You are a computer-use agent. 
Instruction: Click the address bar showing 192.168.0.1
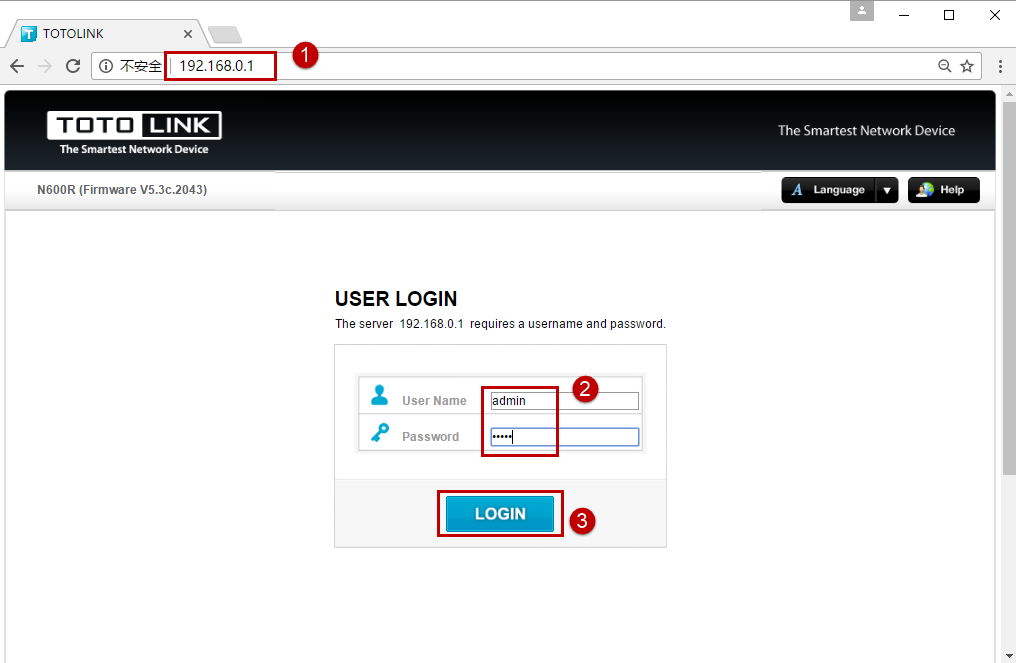tap(551, 66)
